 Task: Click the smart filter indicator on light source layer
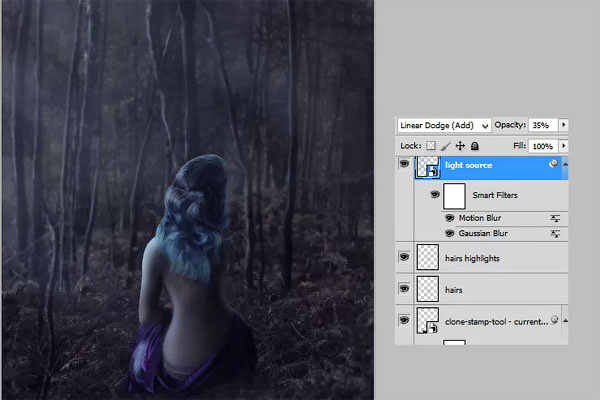tap(553, 164)
